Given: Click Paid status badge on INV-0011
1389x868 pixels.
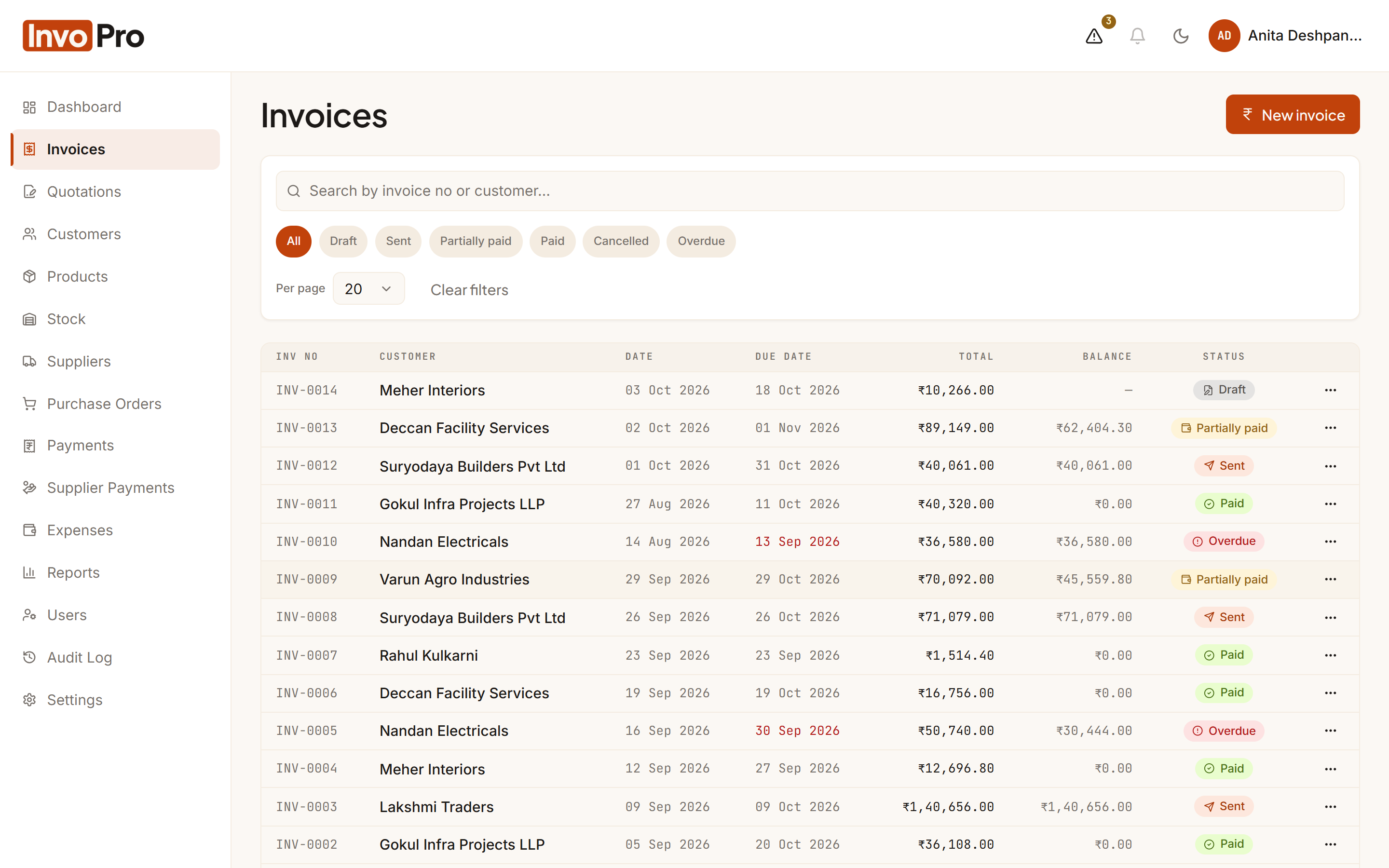Looking at the screenshot, I should 1224,503.
